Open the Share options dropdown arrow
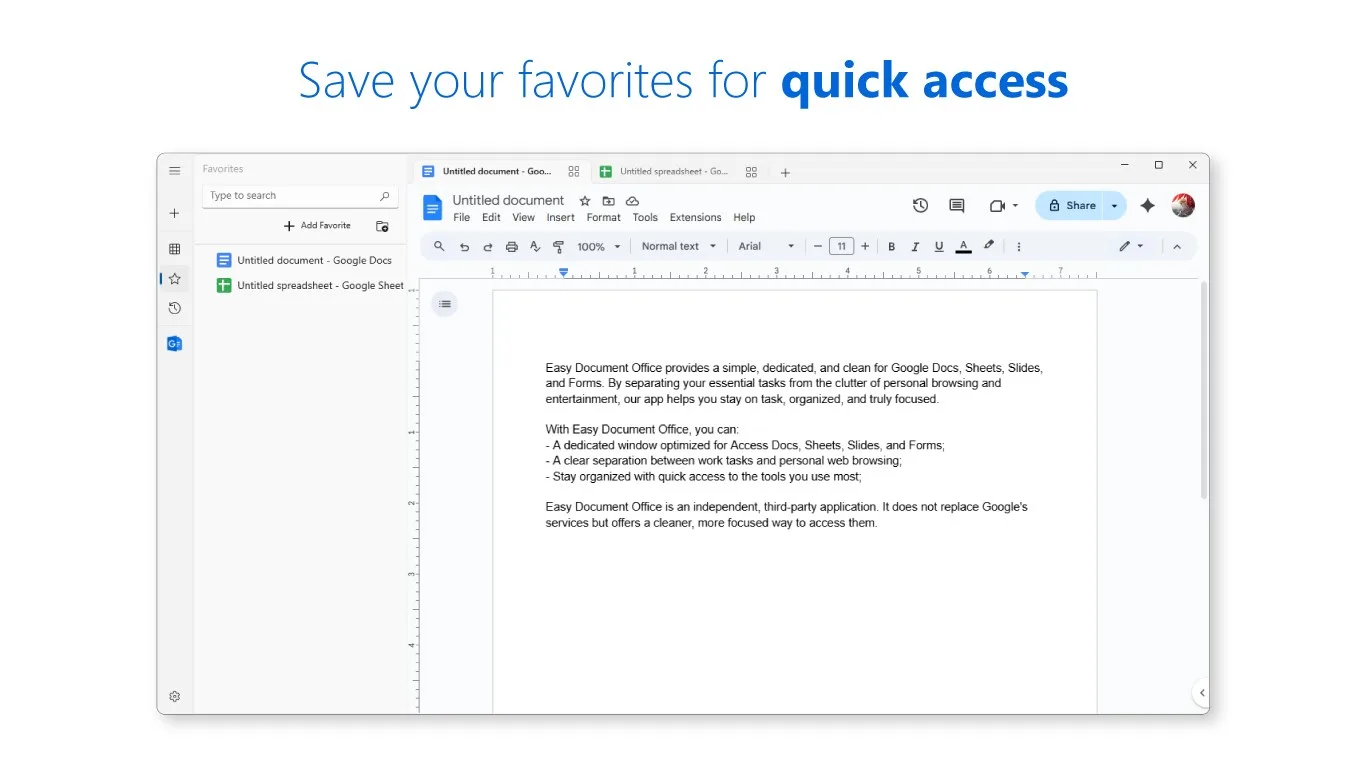Viewport: 1366px width, 768px height. (x=1115, y=205)
